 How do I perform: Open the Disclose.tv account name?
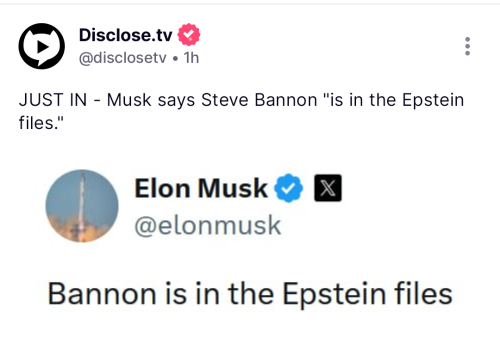coord(126,35)
